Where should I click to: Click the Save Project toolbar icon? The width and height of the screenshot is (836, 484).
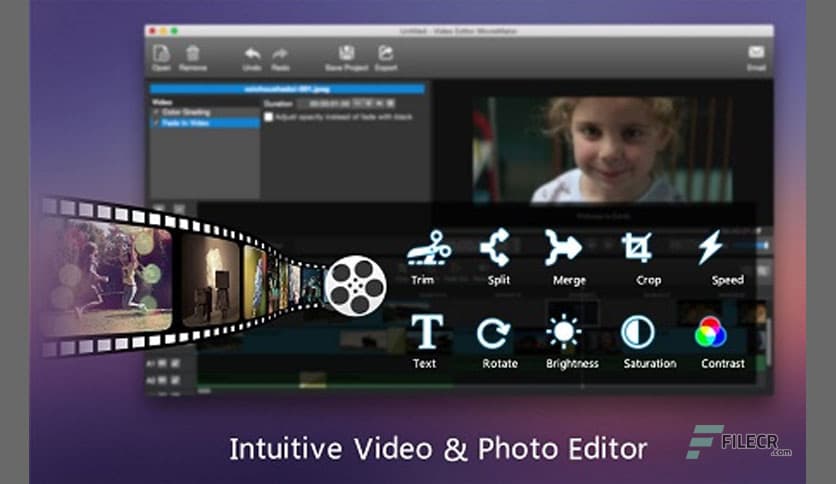[347, 53]
